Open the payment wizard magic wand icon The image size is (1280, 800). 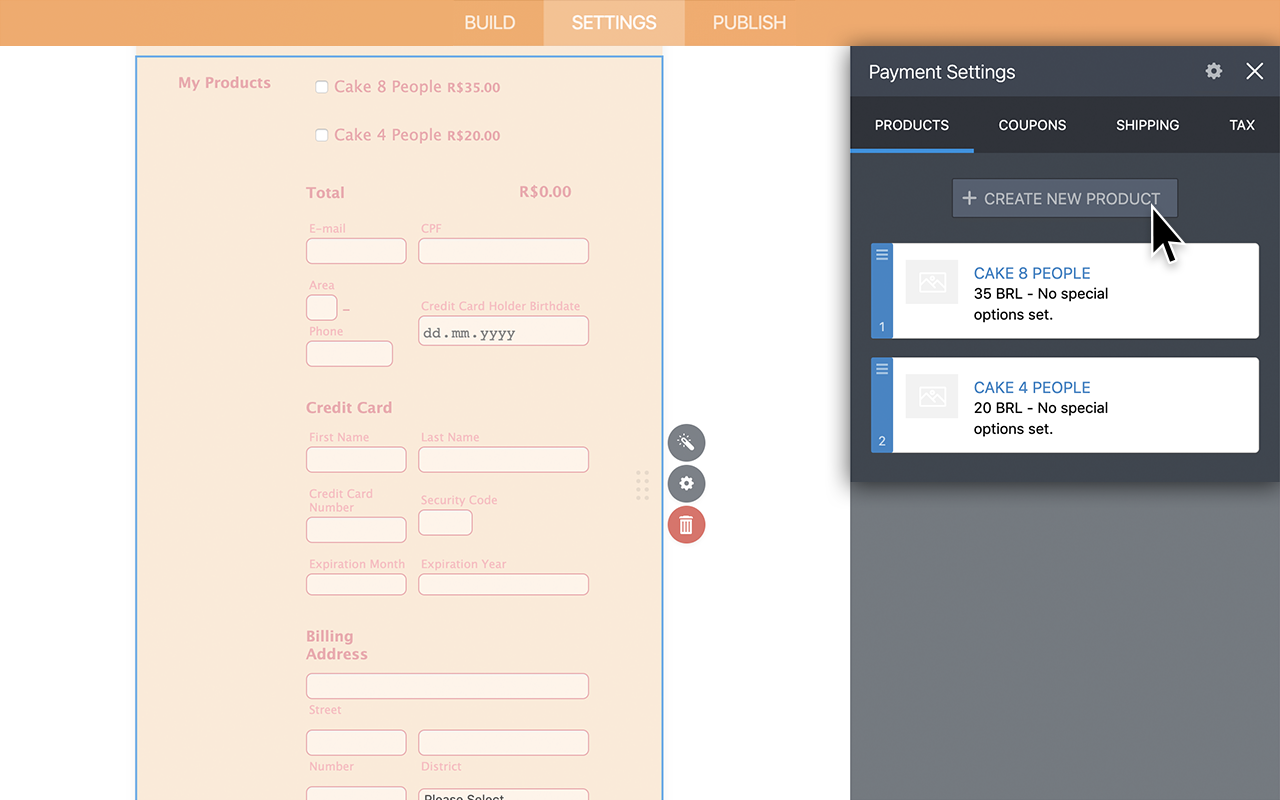[686, 442]
